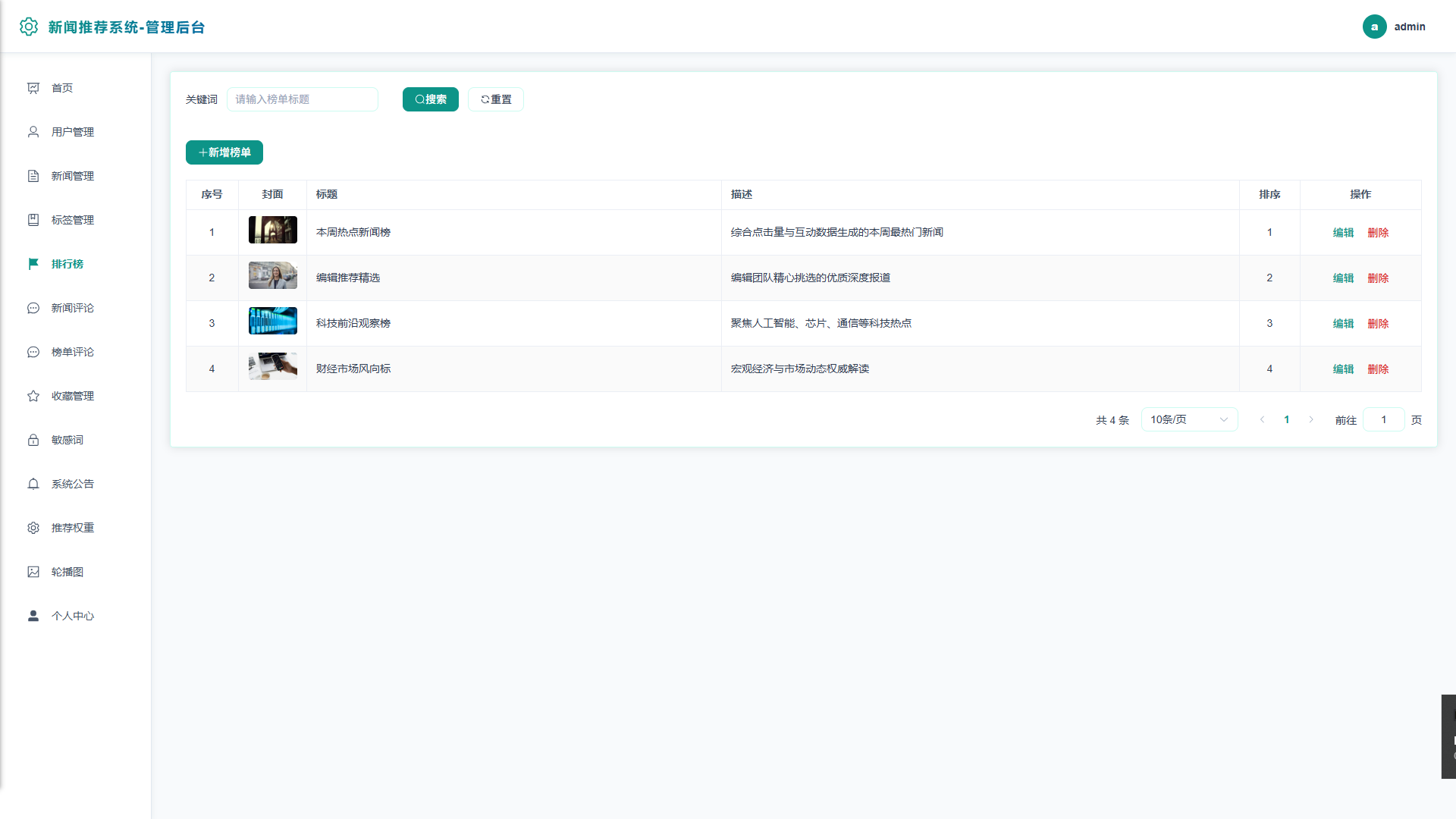Edit the 科技前沿观察榜 row

point(1343,324)
